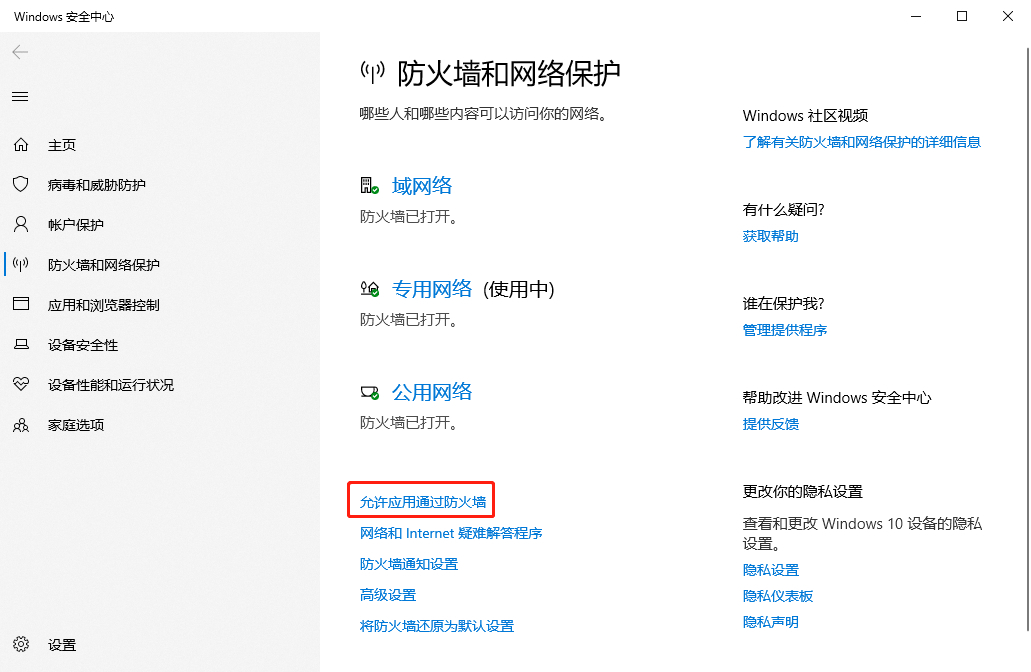This screenshot has height=672, width=1031.
Task: Click the antenna icon in page heading
Action: click(372, 71)
